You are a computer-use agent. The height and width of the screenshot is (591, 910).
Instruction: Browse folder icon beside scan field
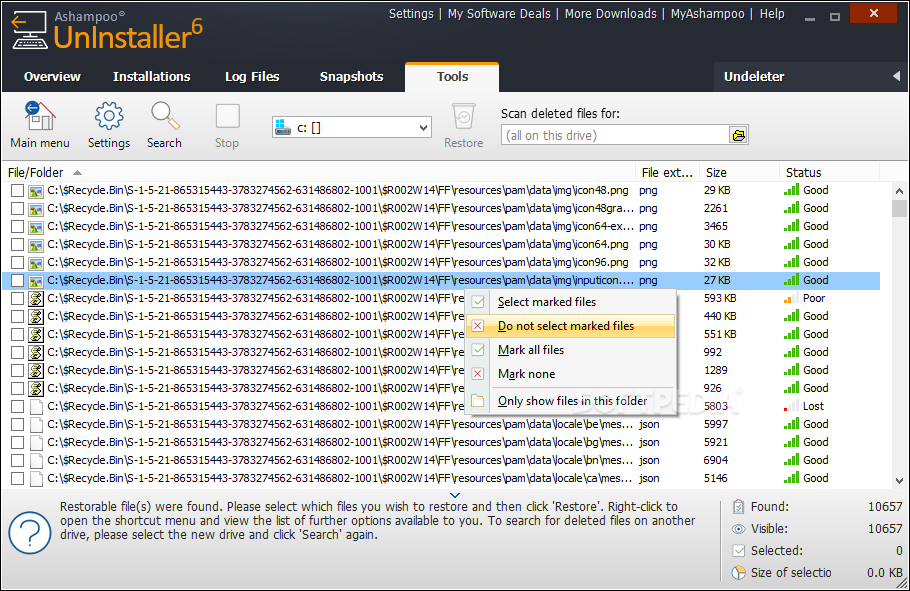pyautogui.click(x=738, y=135)
